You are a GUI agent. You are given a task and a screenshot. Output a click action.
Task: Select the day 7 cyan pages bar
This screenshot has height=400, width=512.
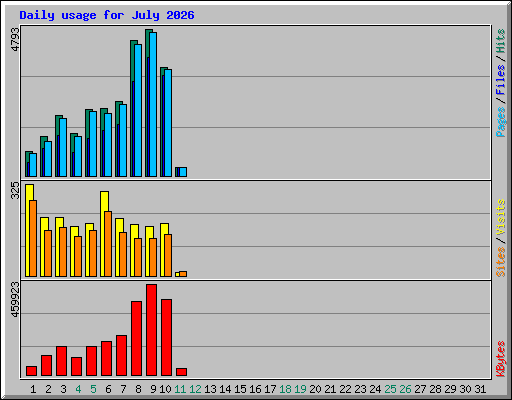click(x=123, y=140)
